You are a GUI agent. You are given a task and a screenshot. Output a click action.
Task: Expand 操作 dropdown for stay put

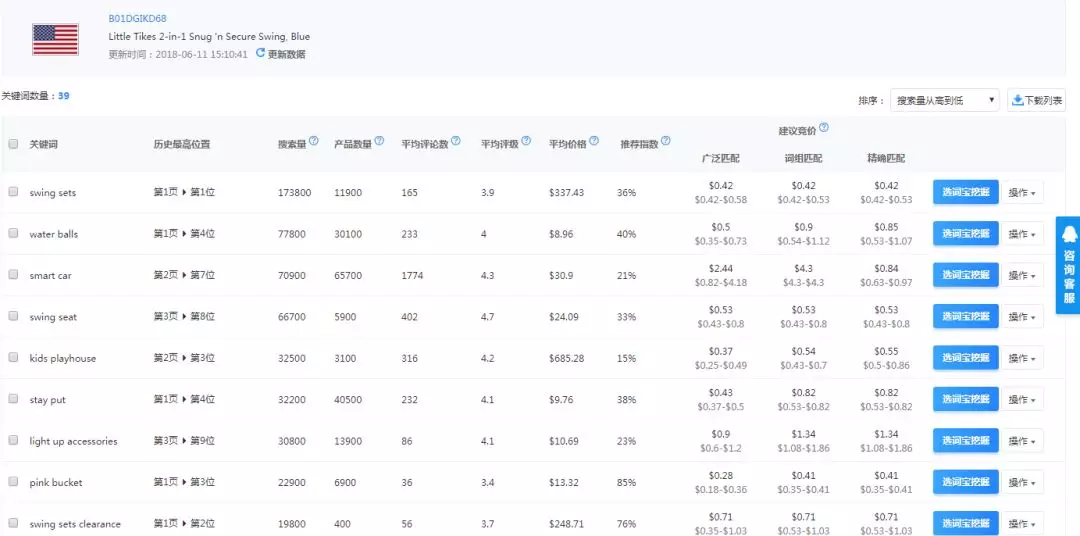click(1022, 400)
